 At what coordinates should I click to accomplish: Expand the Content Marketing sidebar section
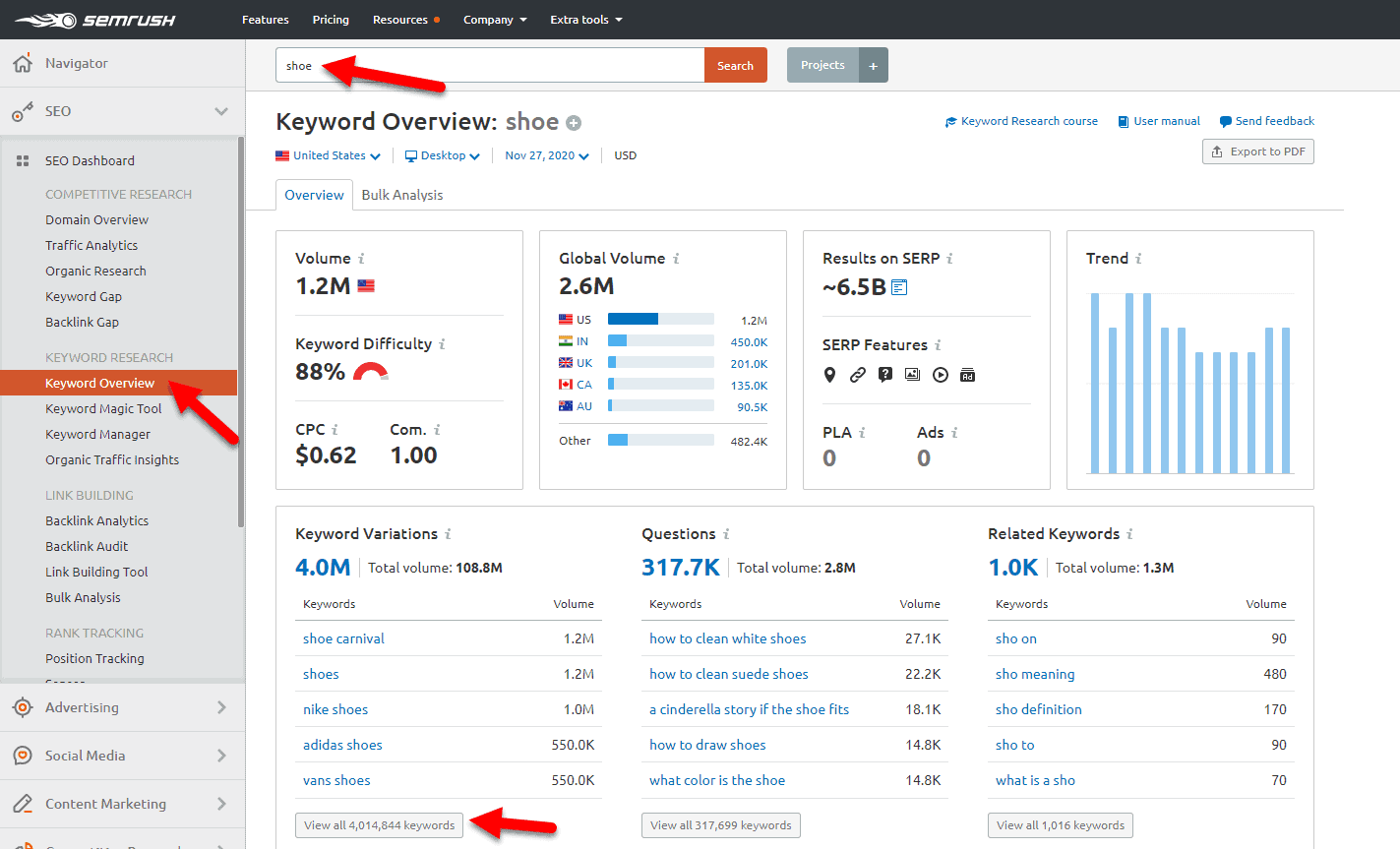(x=221, y=804)
